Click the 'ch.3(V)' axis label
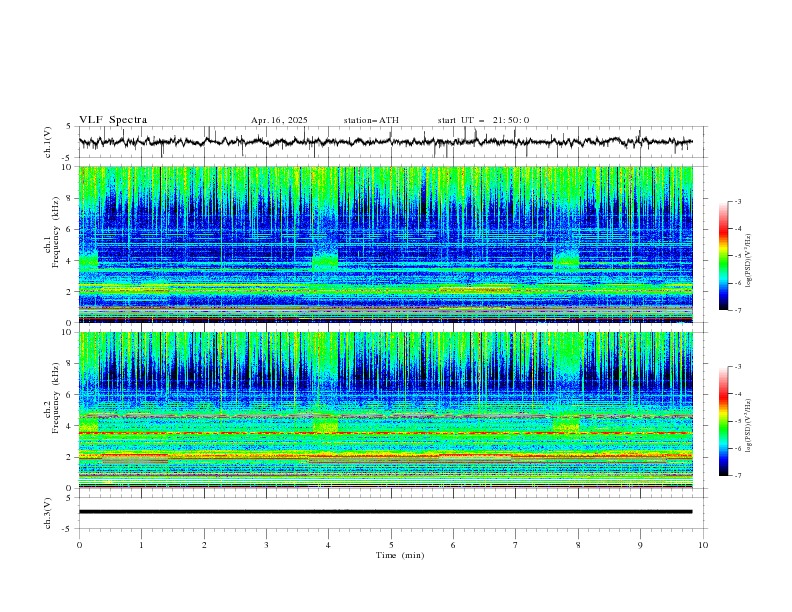Screen dimensions: 792x612 point(48,513)
